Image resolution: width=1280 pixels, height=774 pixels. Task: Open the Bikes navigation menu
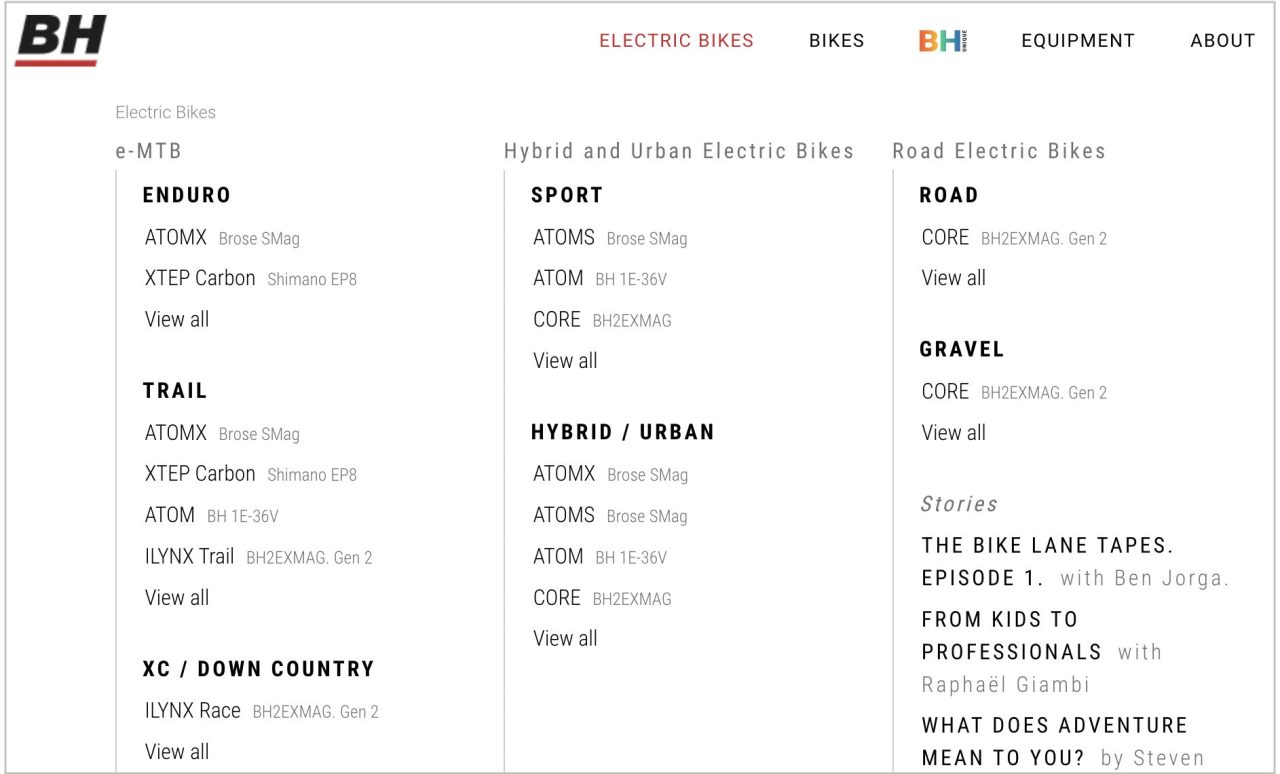[837, 41]
